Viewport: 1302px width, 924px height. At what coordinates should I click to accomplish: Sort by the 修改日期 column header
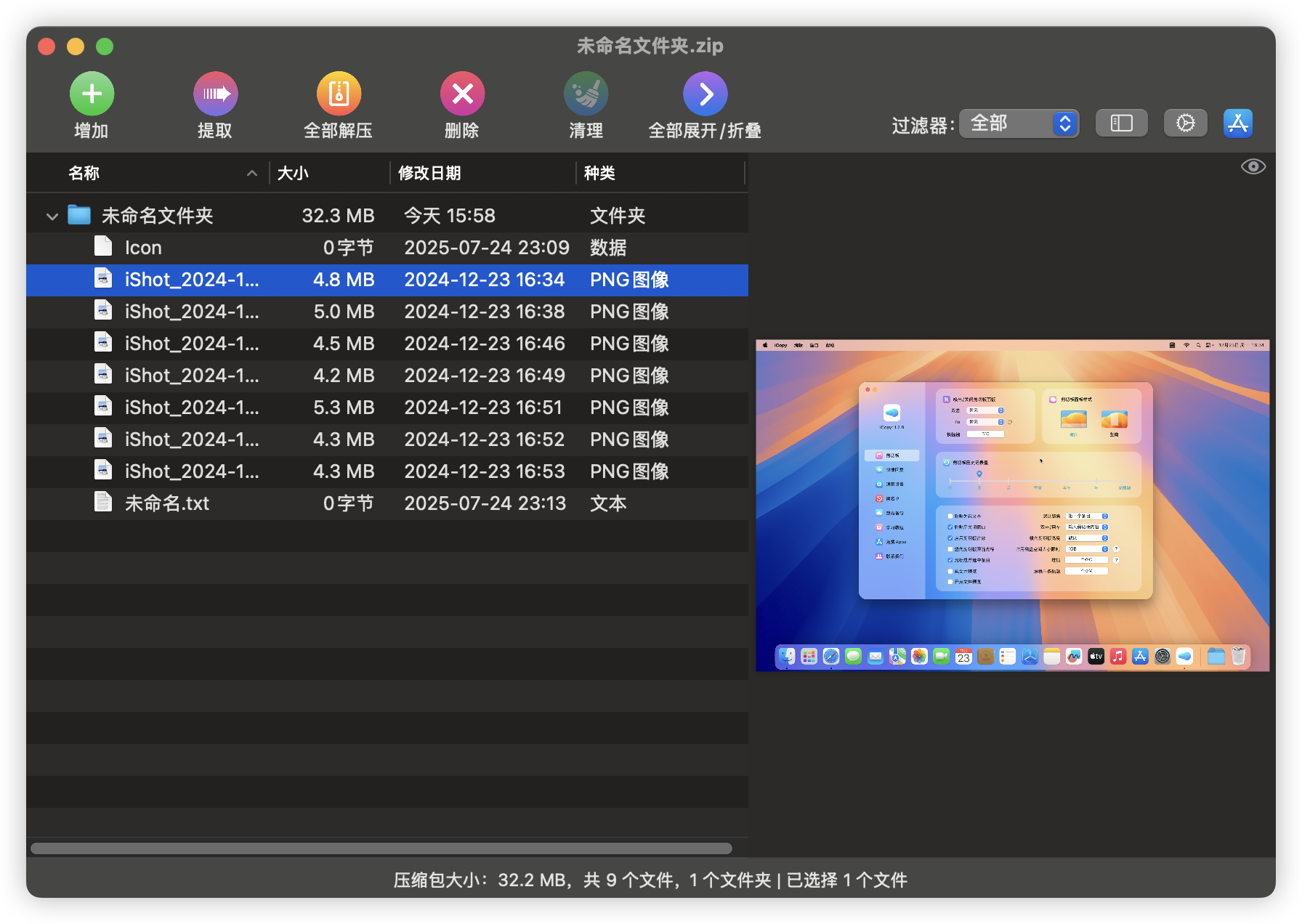(x=430, y=173)
